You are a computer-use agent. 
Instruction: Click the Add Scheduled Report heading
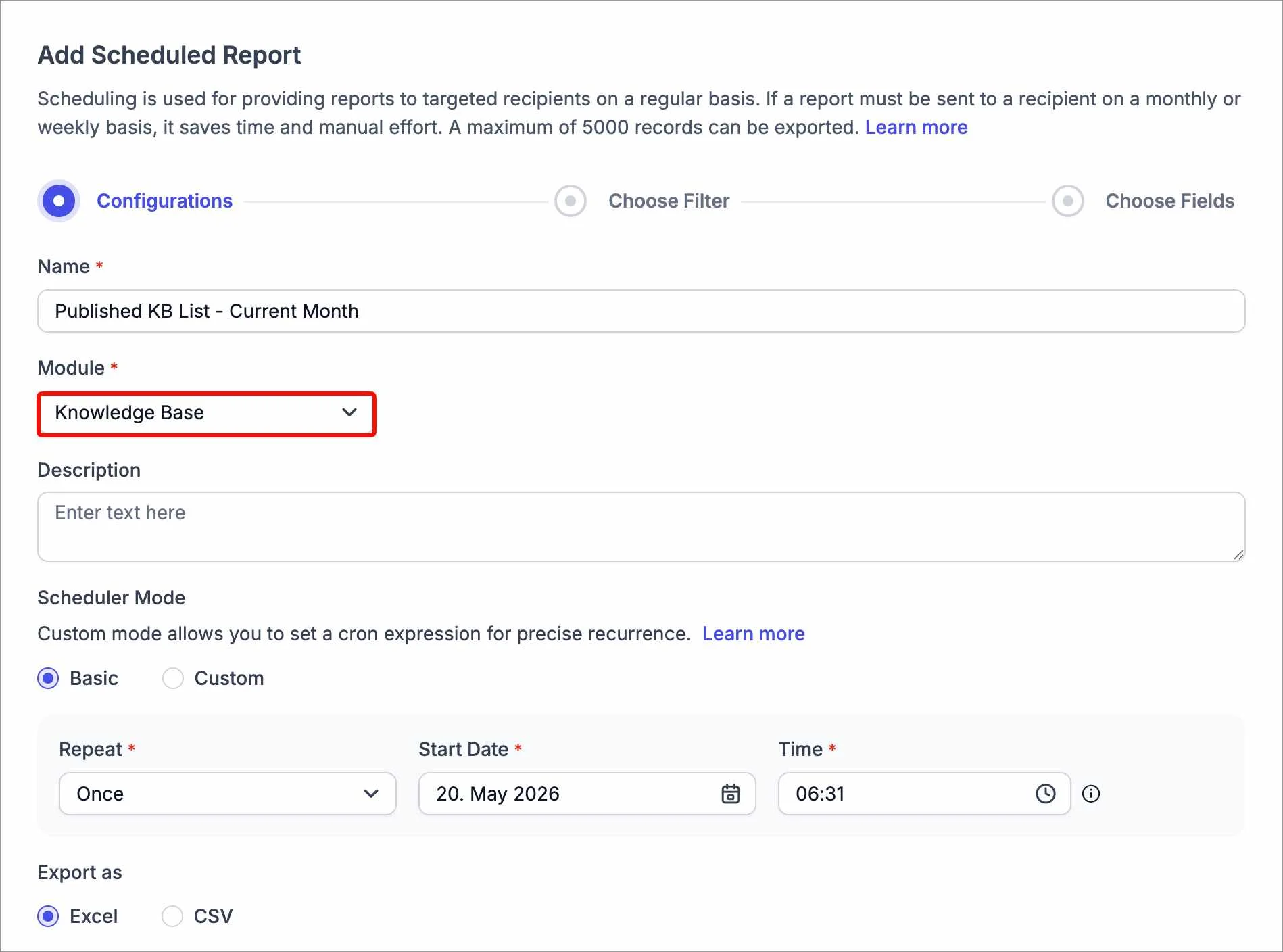point(169,55)
